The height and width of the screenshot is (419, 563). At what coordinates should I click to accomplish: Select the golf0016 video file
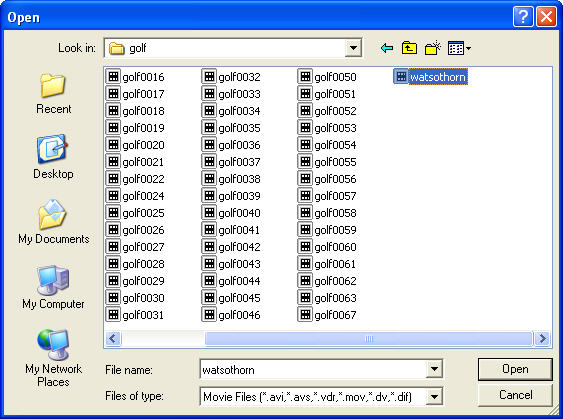coord(135,77)
